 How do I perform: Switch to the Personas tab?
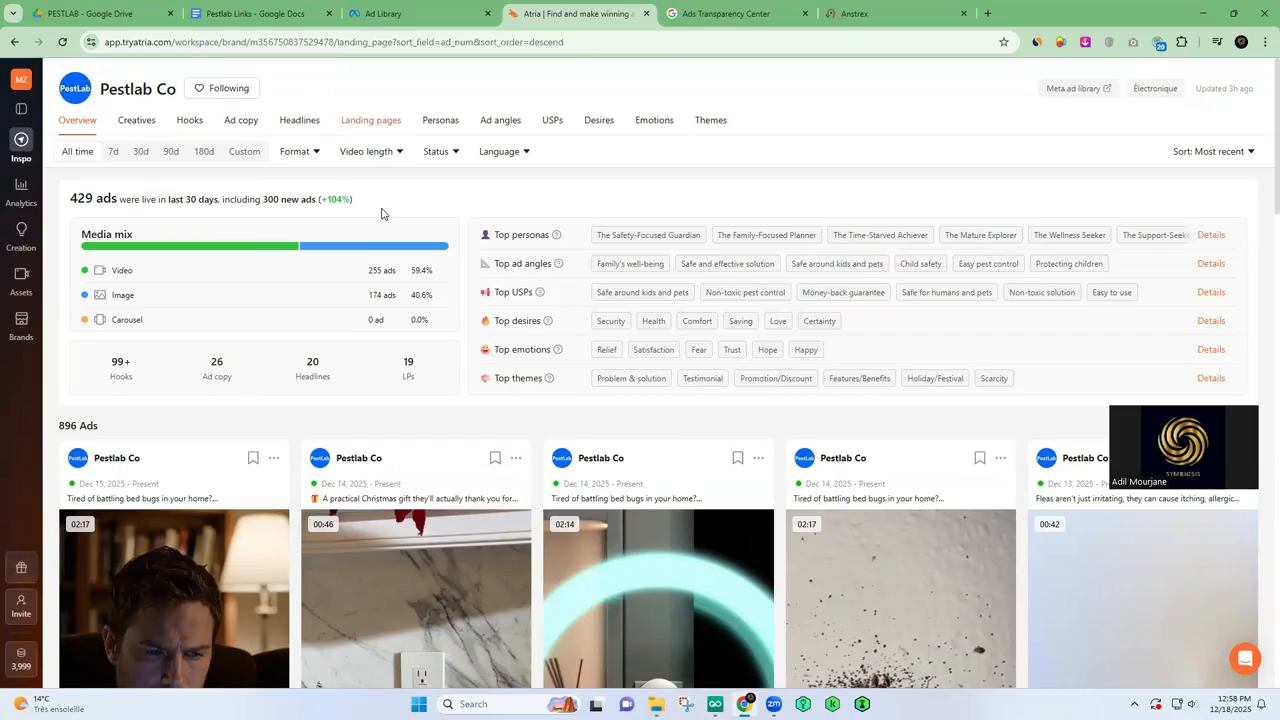coord(440,120)
